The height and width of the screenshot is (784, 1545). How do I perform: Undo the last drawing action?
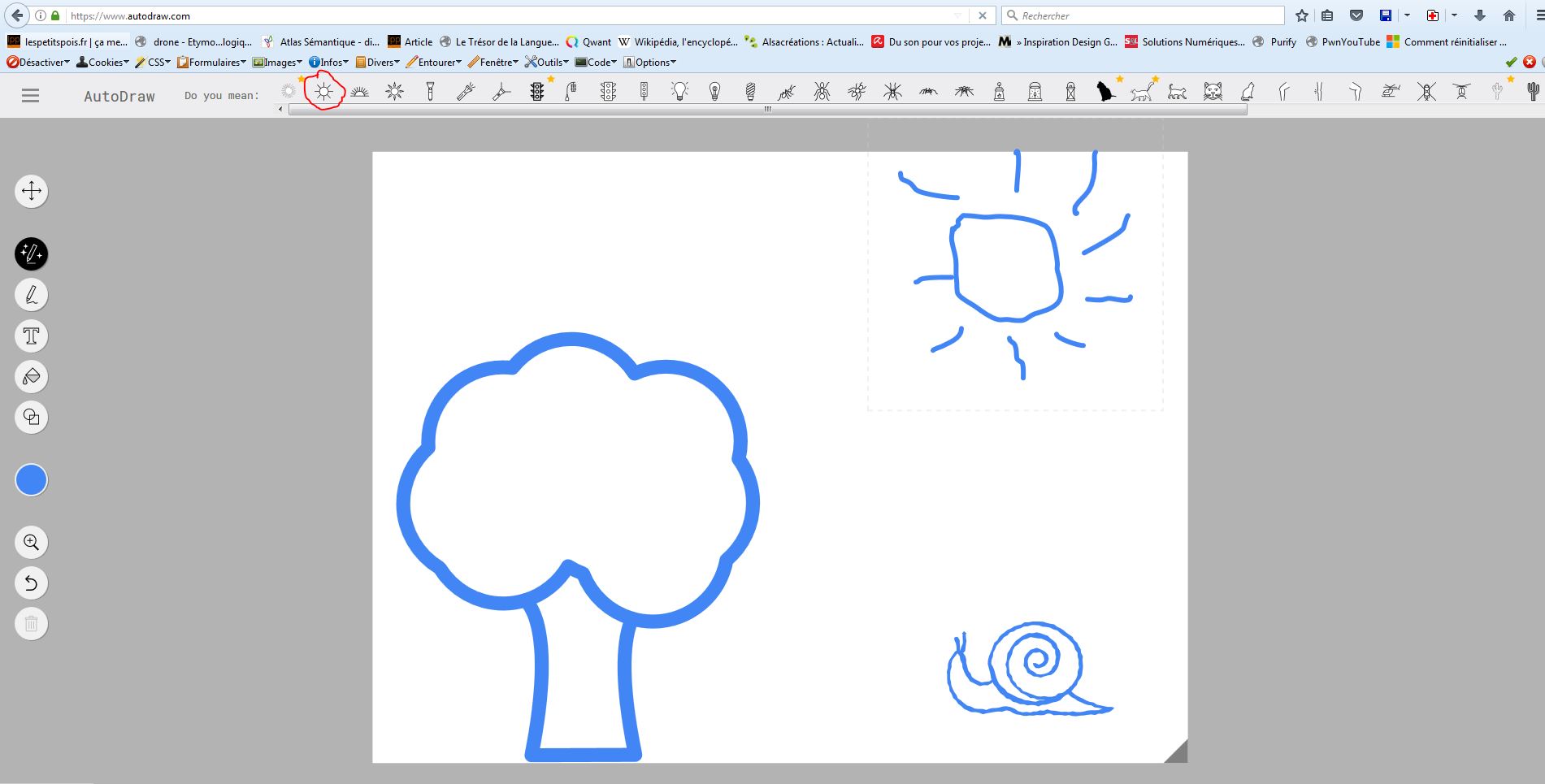click(x=32, y=583)
